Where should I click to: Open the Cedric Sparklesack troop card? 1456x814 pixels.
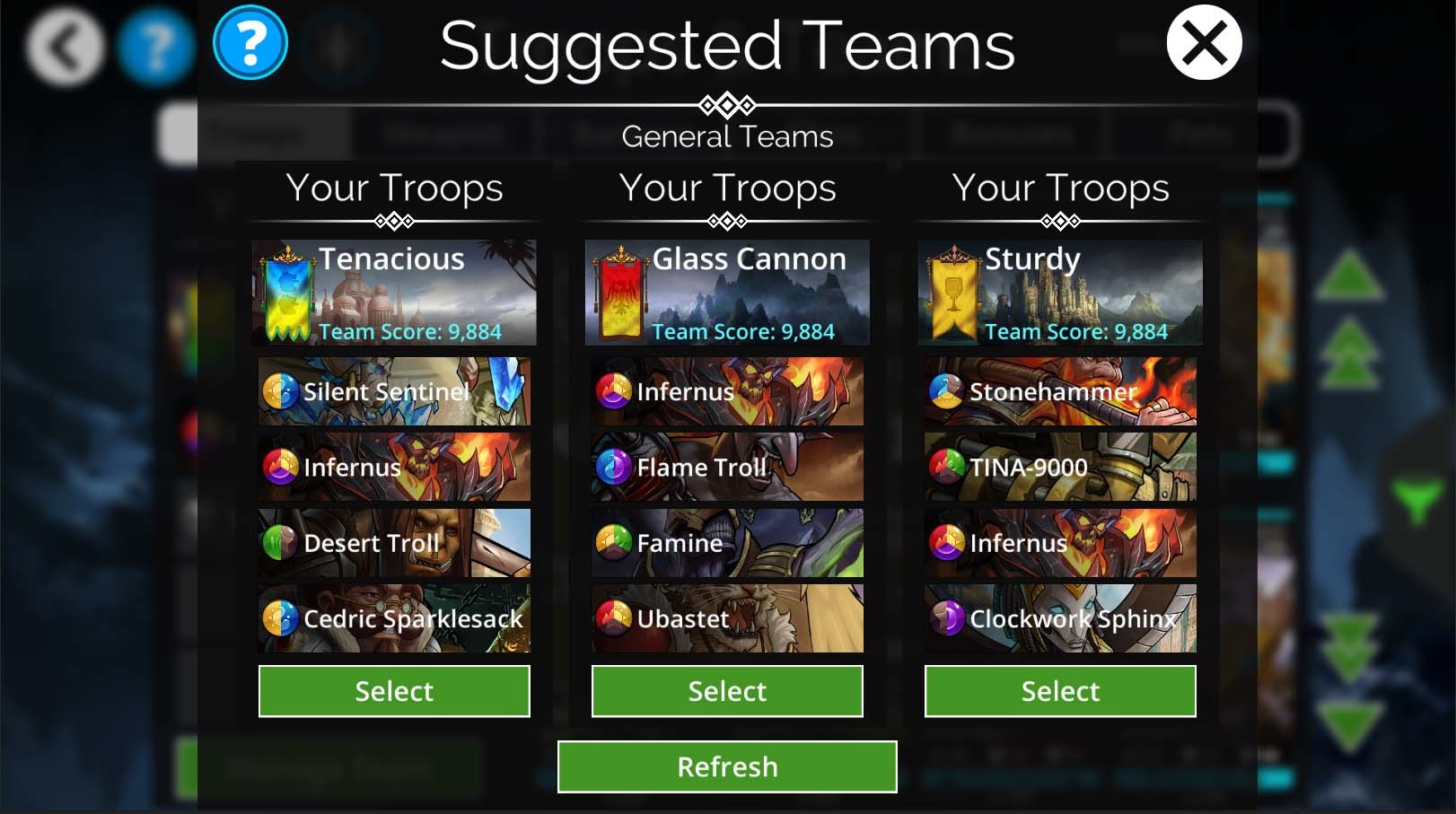point(394,618)
